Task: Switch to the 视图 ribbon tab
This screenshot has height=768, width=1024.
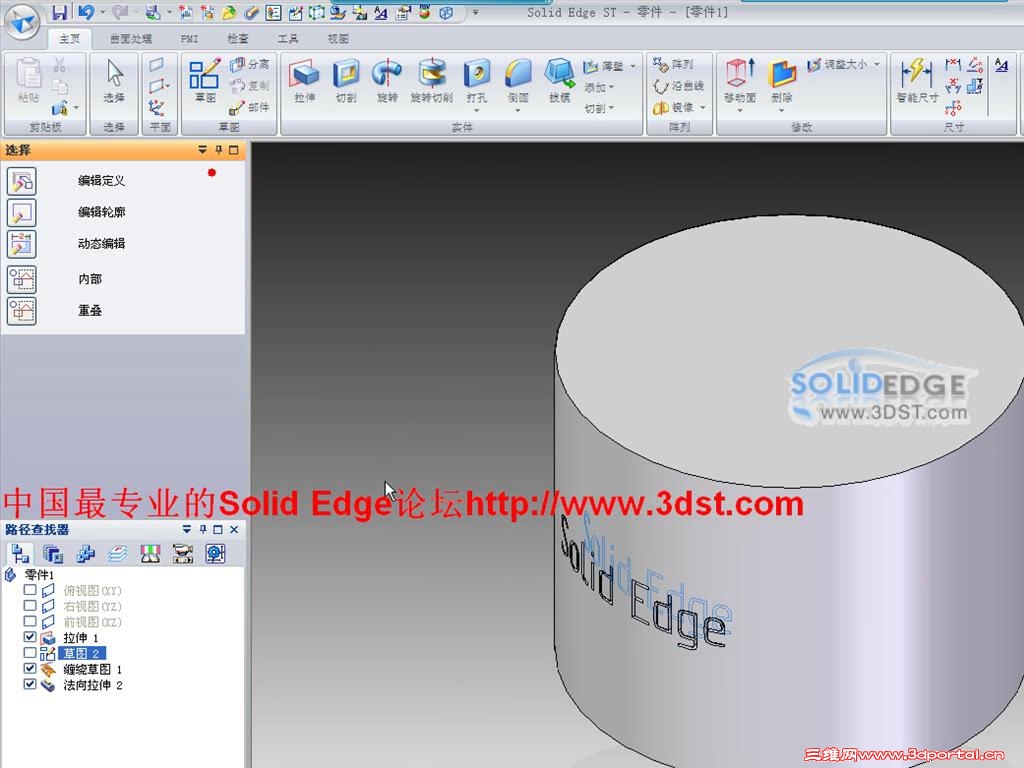Action: [337, 38]
